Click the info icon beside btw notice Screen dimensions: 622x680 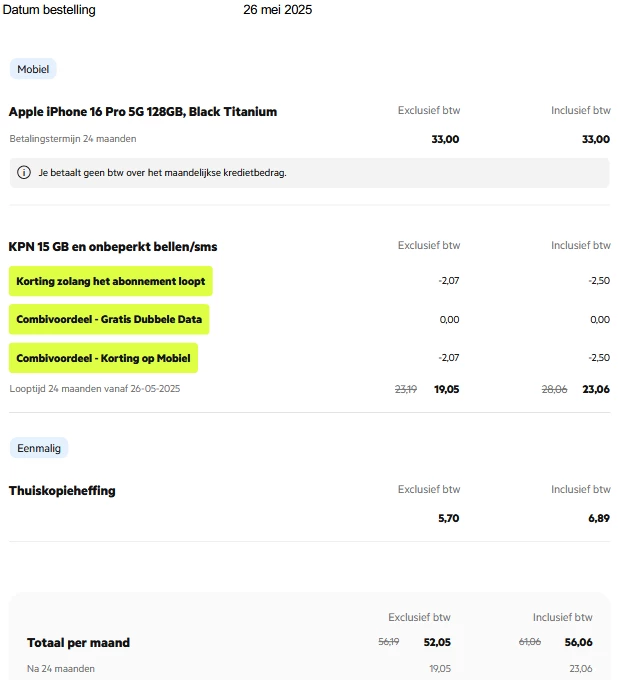[24, 173]
